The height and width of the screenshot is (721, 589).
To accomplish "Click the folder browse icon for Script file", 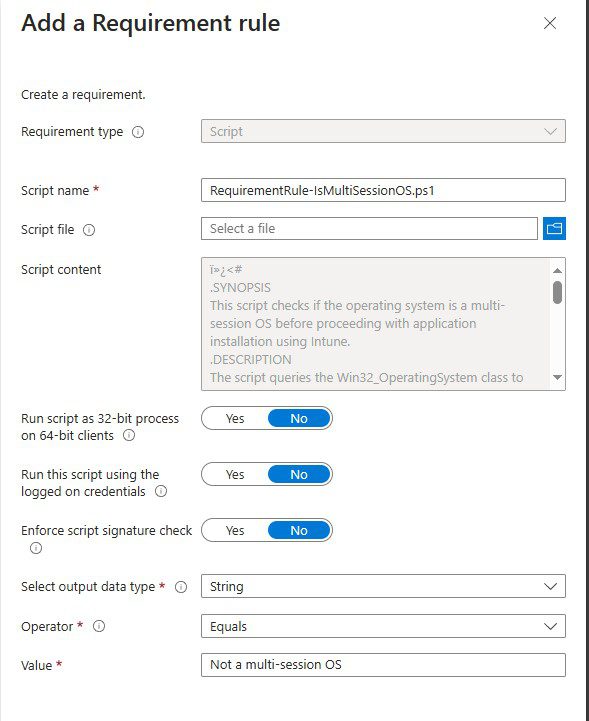I will pos(554,229).
